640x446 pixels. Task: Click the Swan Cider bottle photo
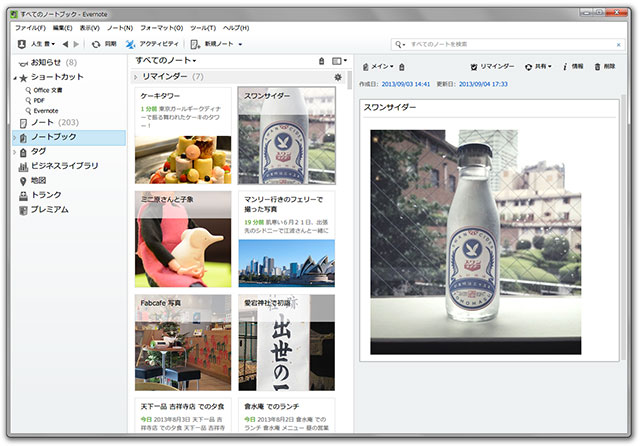pyautogui.click(x=476, y=242)
